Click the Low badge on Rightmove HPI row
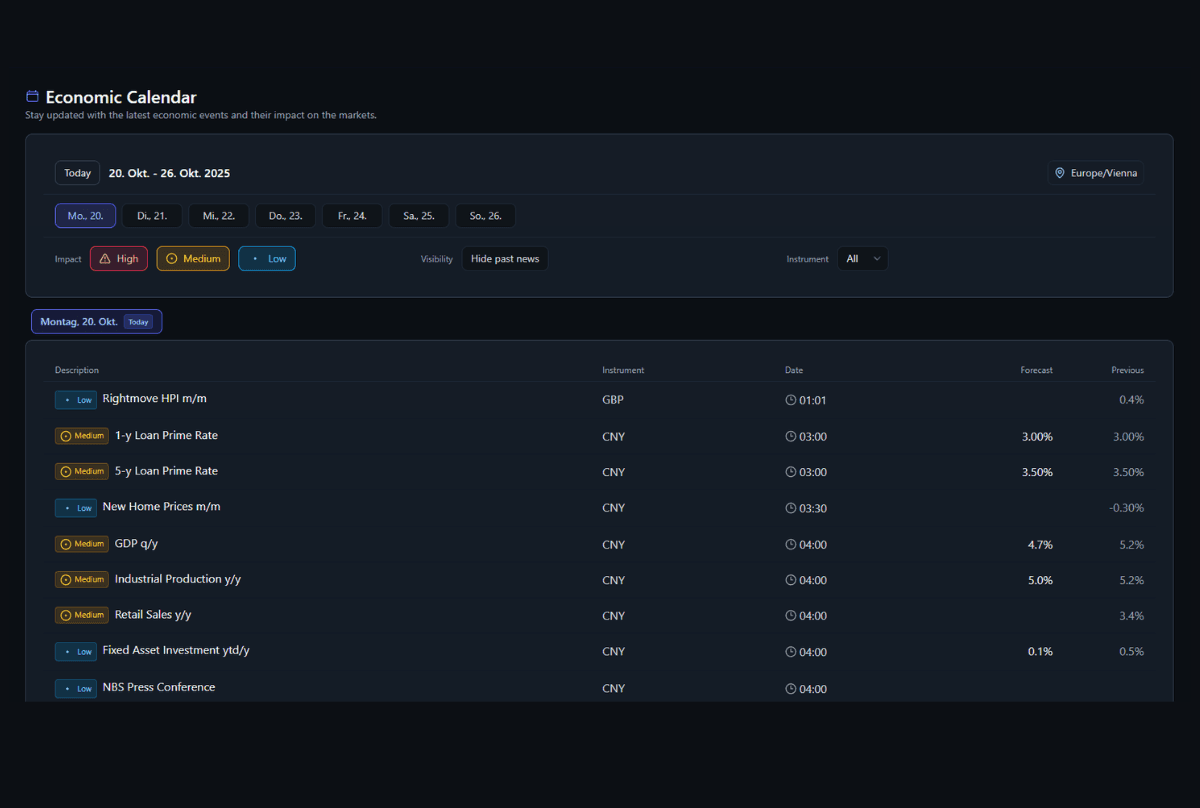The height and width of the screenshot is (808, 1200). click(x=76, y=400)
